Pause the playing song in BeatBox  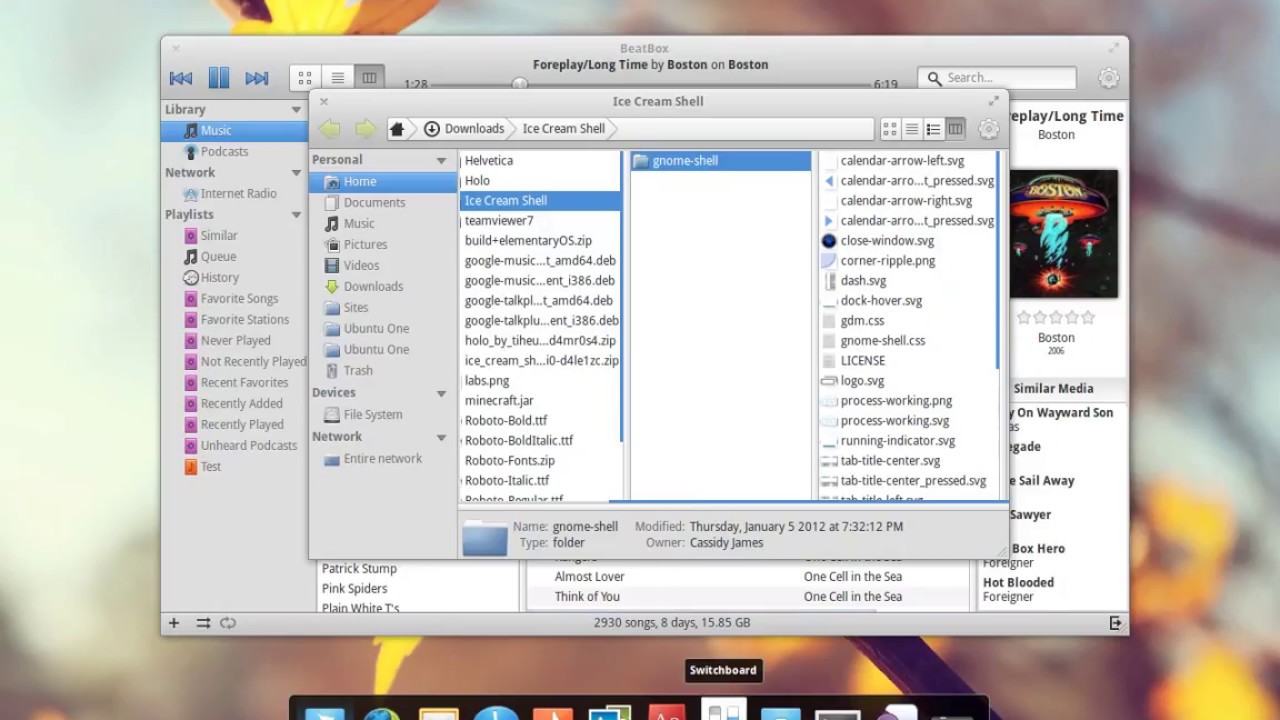pyautogui.click(x=219, y=78)
